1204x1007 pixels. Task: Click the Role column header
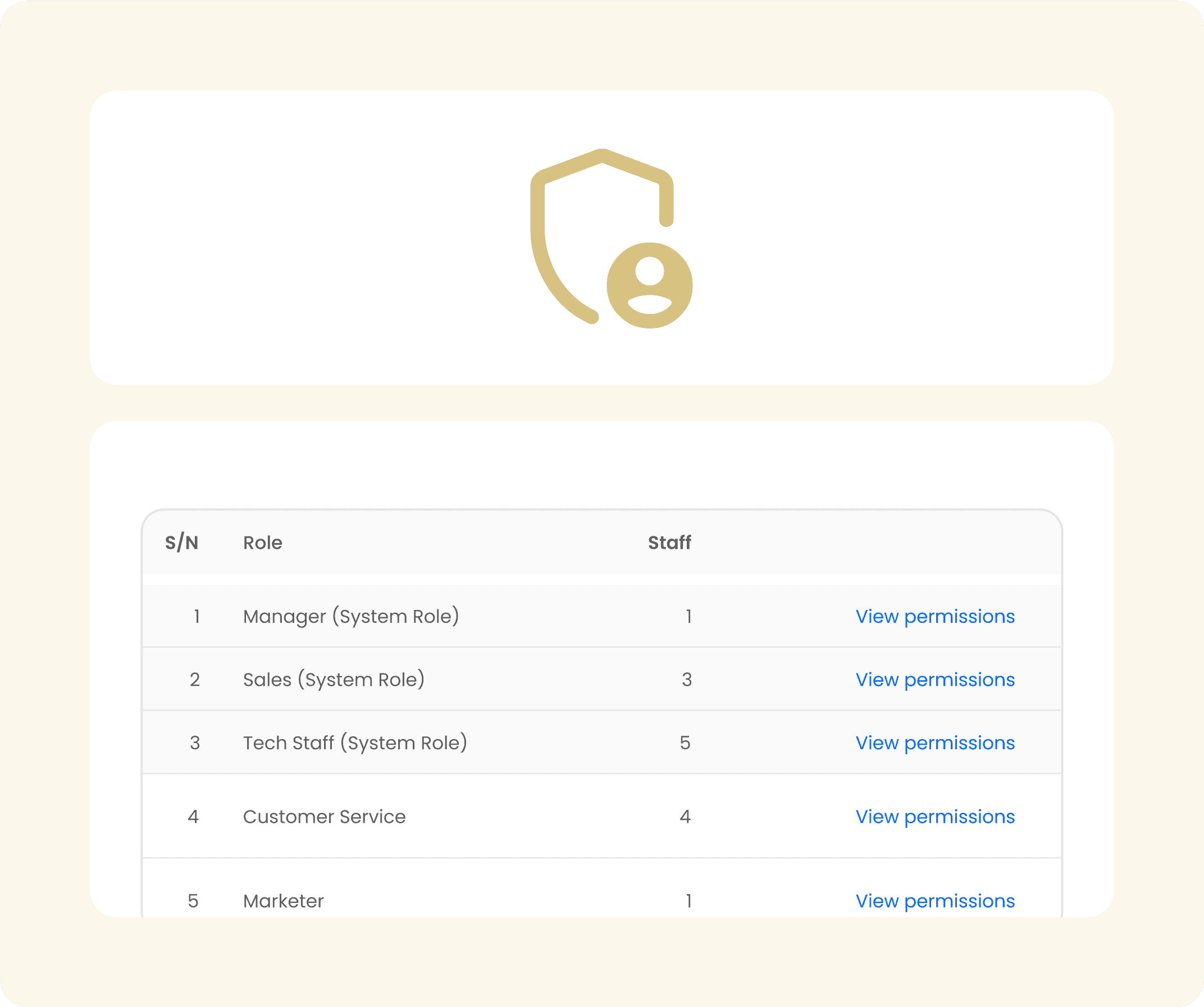click(x=263, y=543)
